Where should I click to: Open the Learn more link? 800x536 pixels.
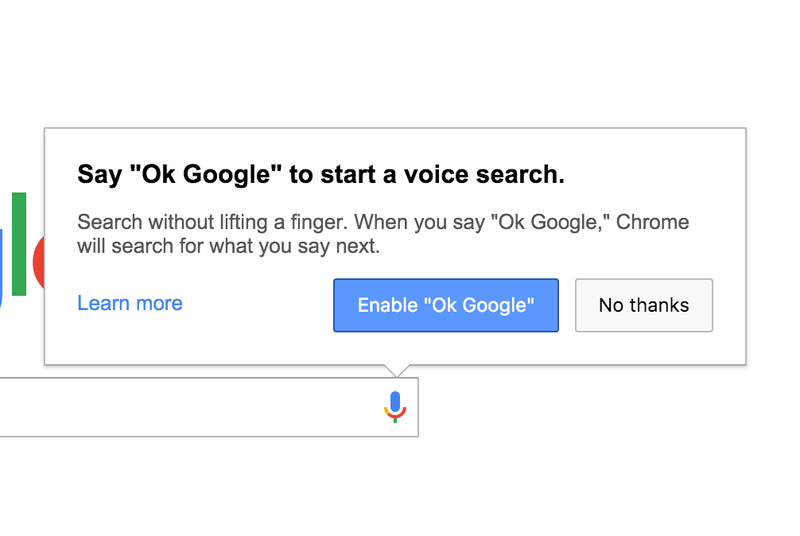pyautogui.click(x=130, y=303)
